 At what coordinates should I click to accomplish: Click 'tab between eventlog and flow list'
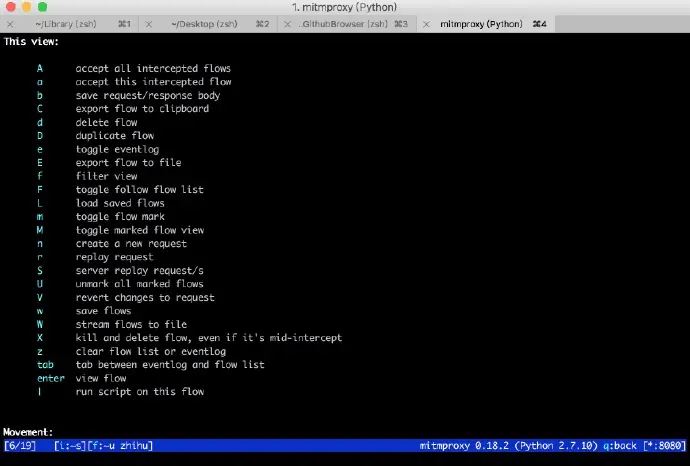pyautogui.click(x=170, y=365)
